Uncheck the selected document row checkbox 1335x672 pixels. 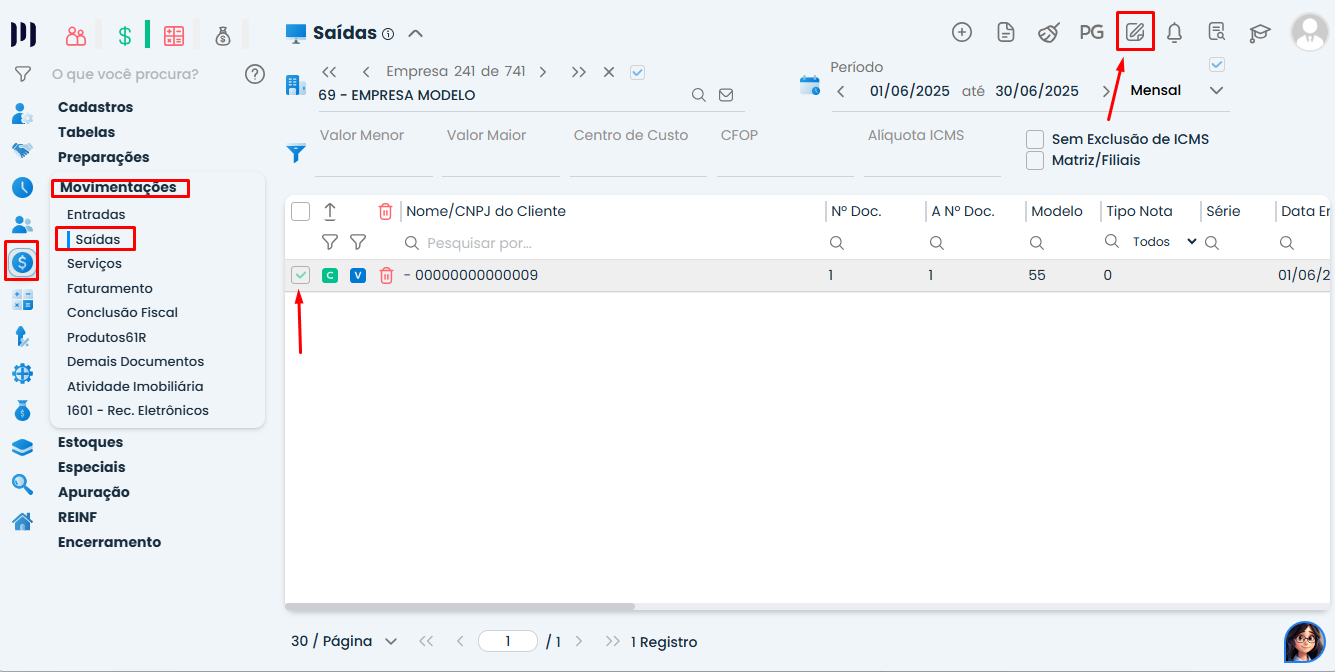click(x=300, y=275)
